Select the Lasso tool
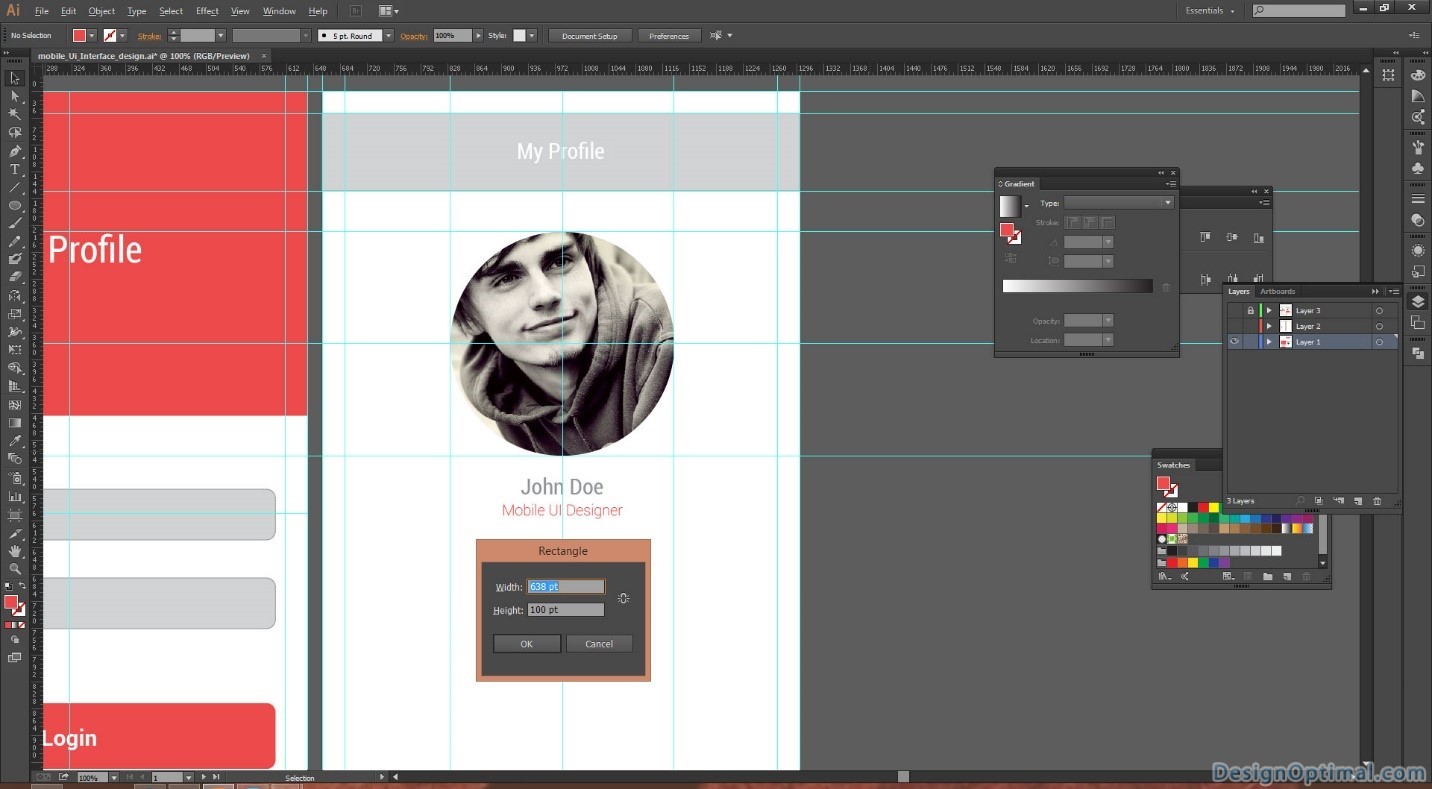Viewport: 1432px width, 789px height. tap(15, 132)
